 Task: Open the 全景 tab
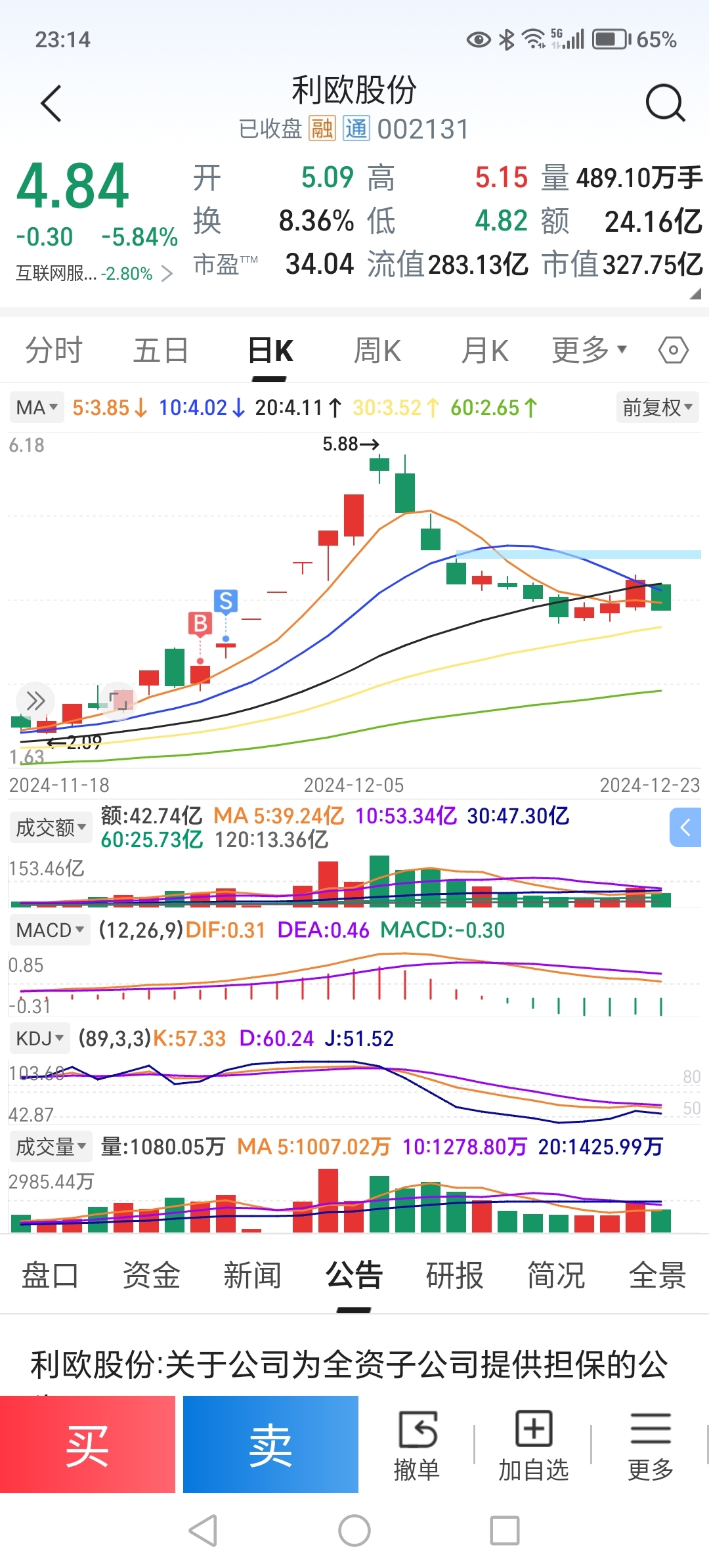(x=657, y=1275)
